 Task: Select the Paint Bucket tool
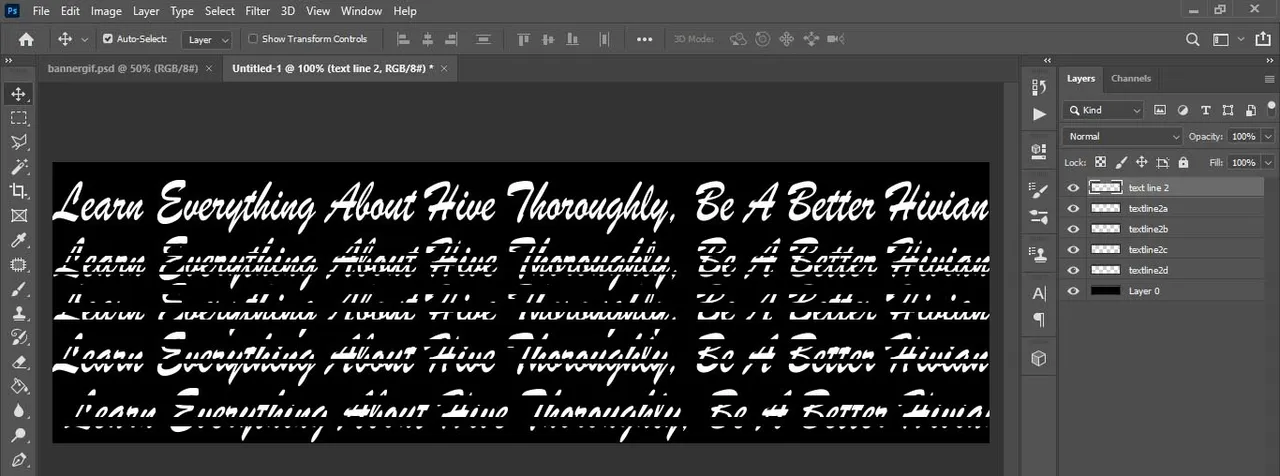click(x=18, y=386)
